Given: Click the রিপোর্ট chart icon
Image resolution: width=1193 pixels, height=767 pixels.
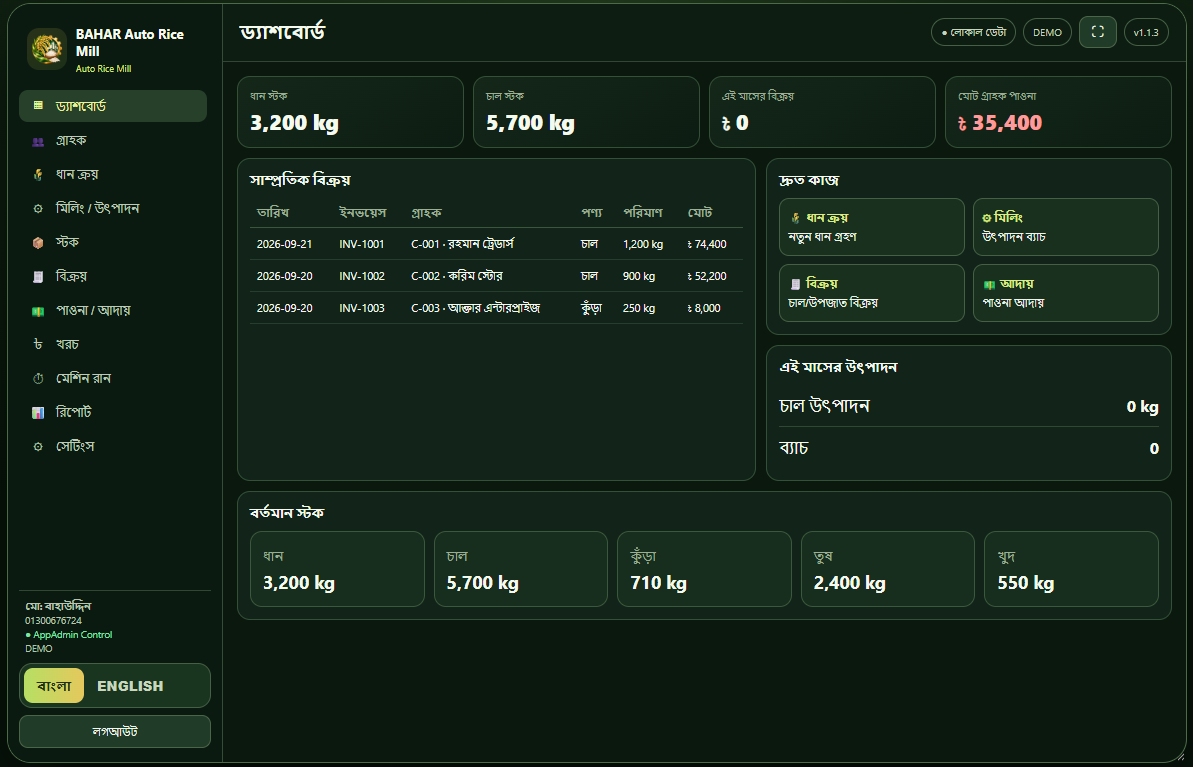Looking at the screenshot, I should tap(38, 412).
